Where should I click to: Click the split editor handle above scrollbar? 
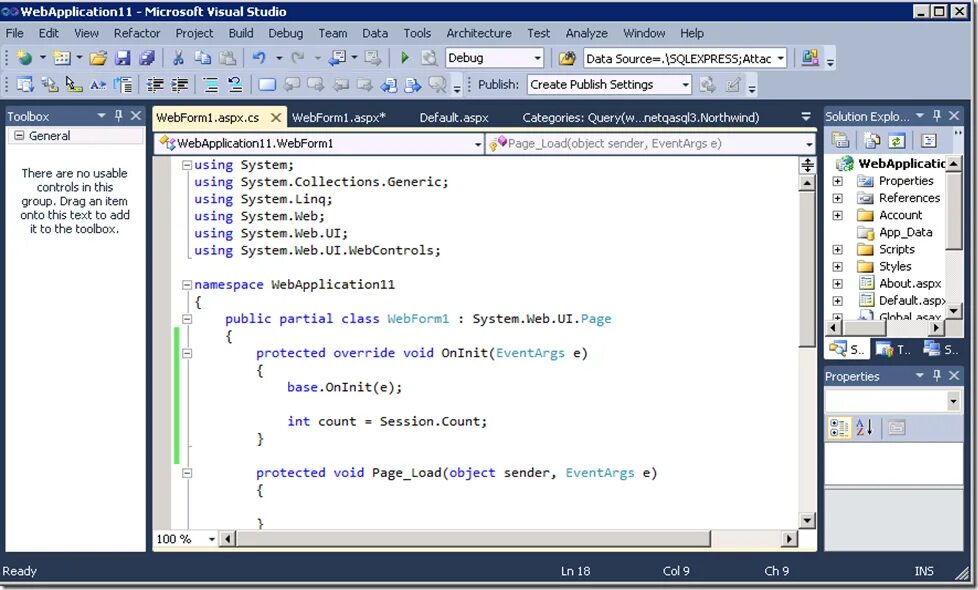pyautogui.click(x=807, y=165)
